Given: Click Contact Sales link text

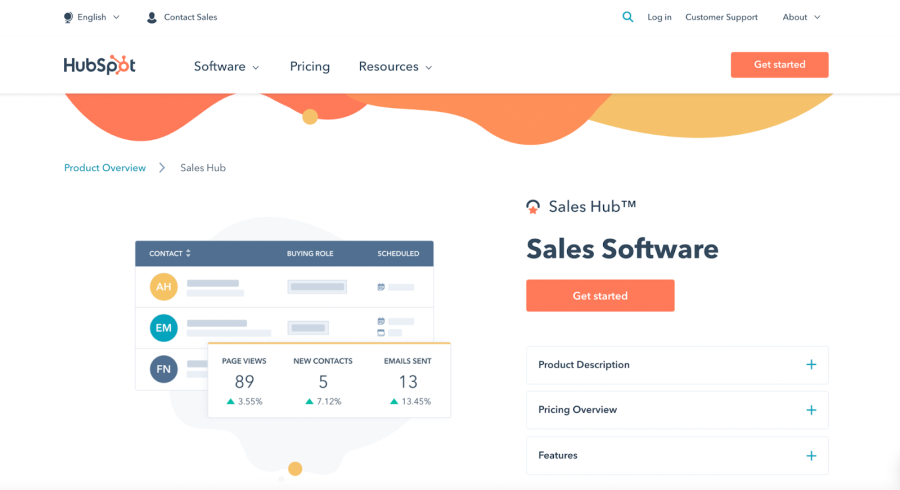Looking at the screenshot, I should (x=191, y=17).
